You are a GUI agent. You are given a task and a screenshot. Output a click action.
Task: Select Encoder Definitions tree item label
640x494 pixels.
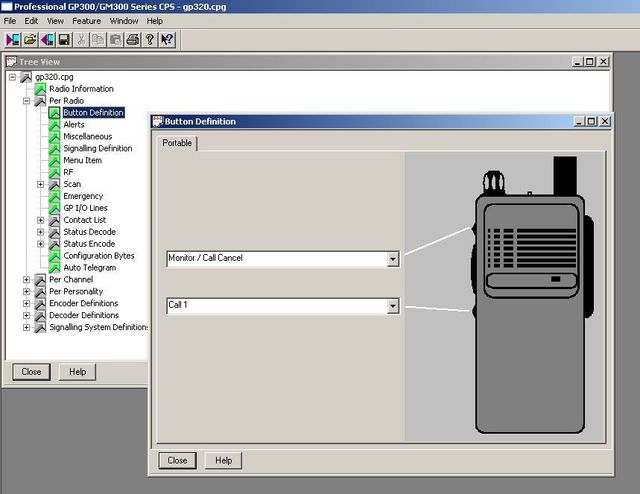pos(84,303)
